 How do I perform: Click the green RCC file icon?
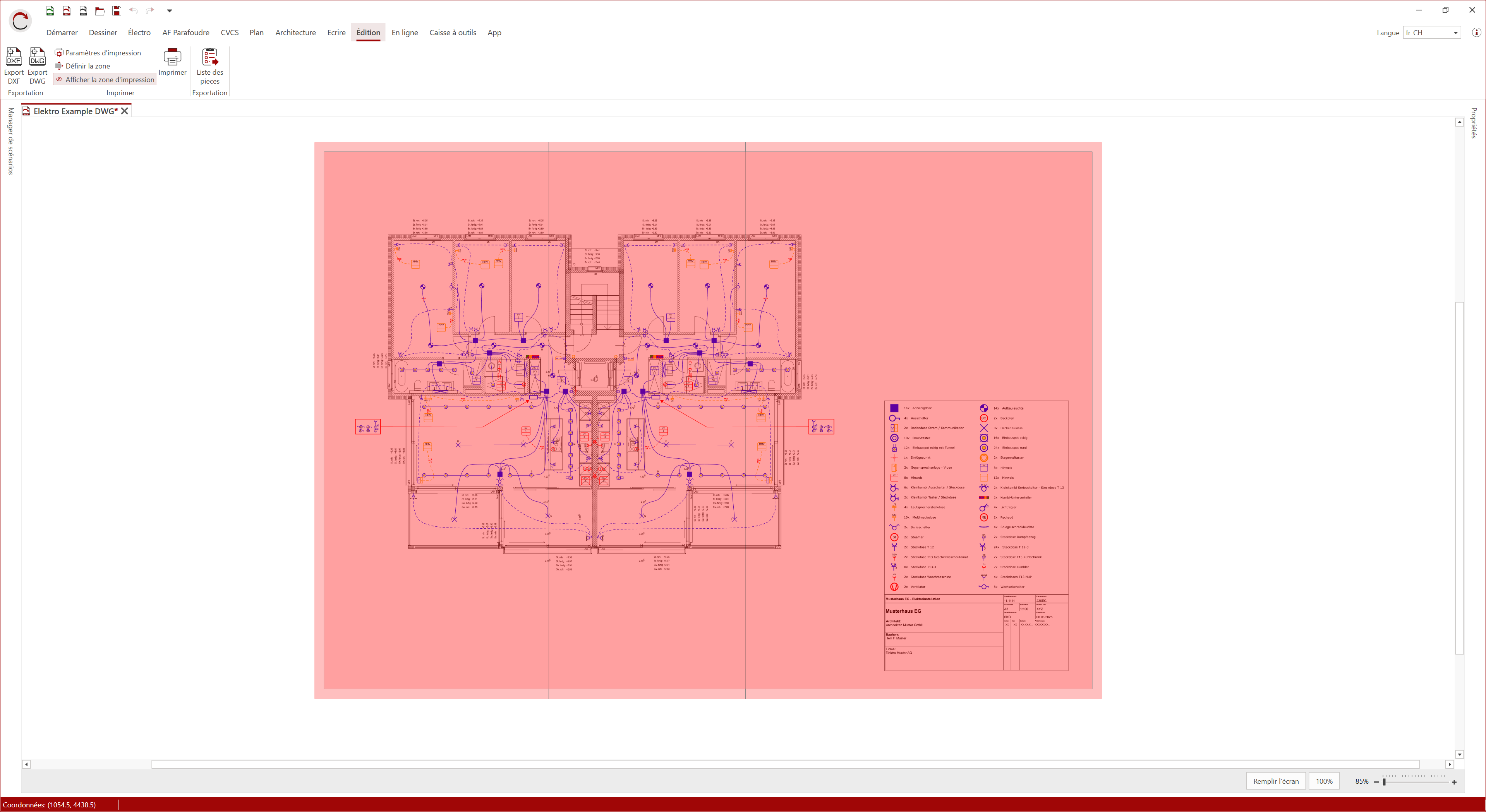point(50,10)
